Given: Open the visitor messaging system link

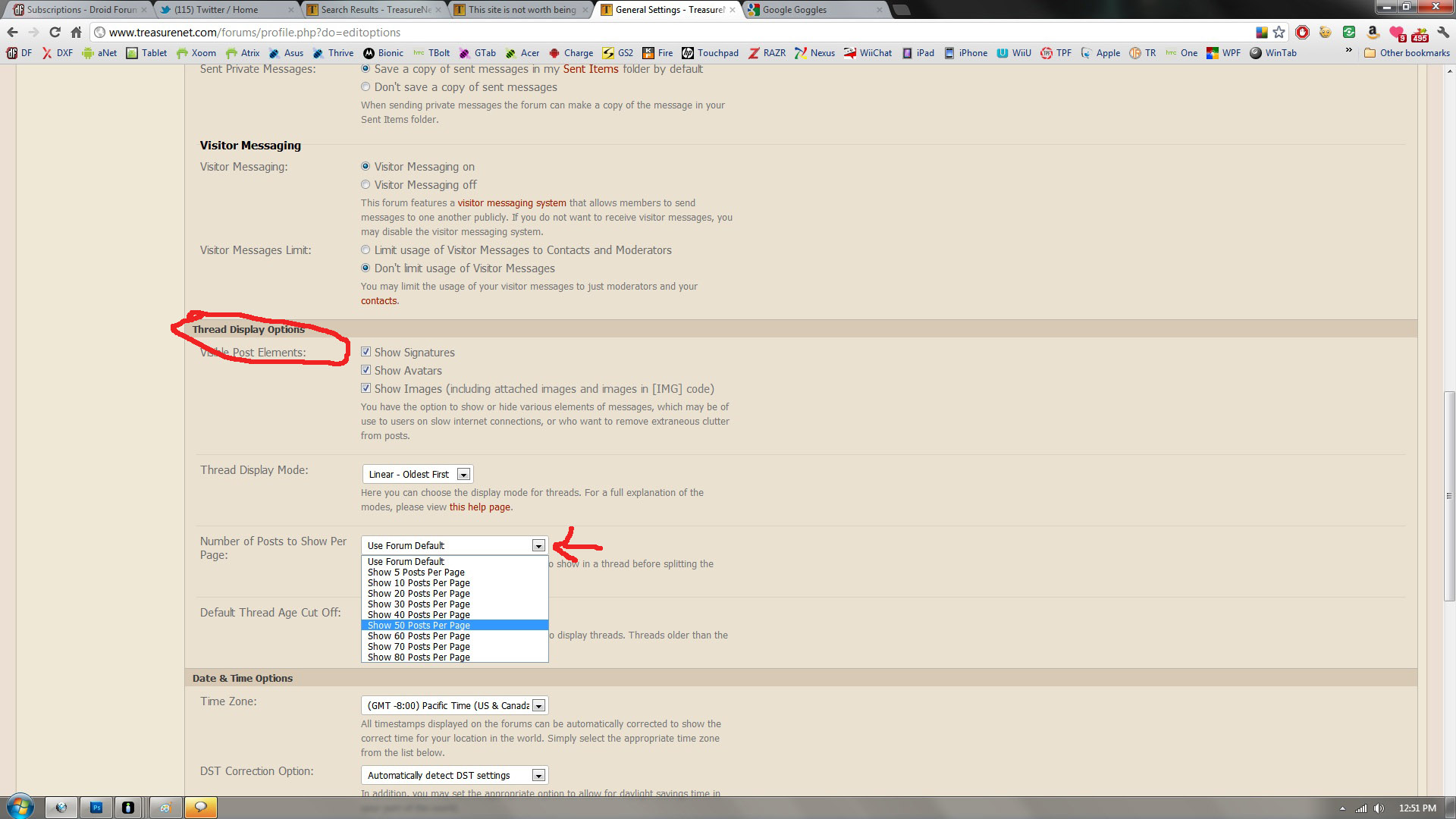Looking at the screenshot, I should 512,202.
